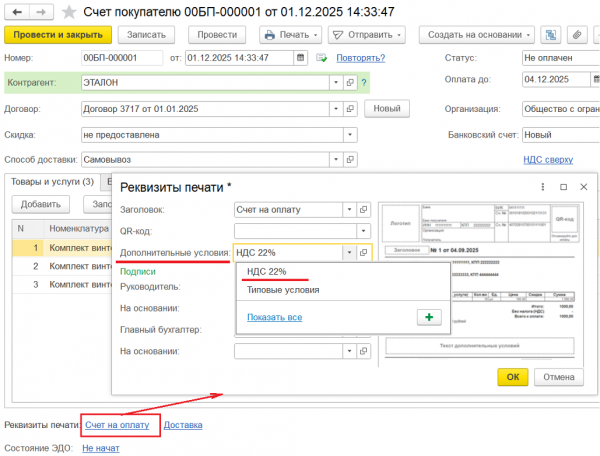
Task: Select НДС 22% from the dropdown list
Action: coord(267,271)
